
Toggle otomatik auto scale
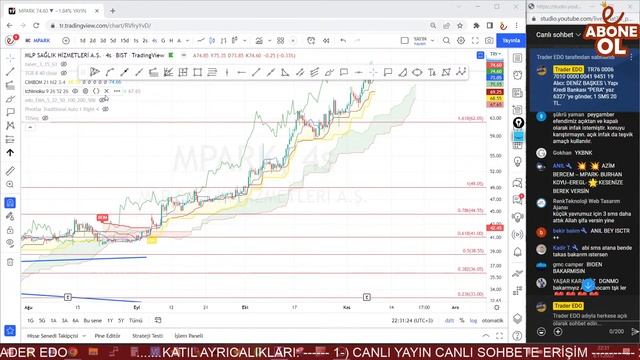point(493,320)
